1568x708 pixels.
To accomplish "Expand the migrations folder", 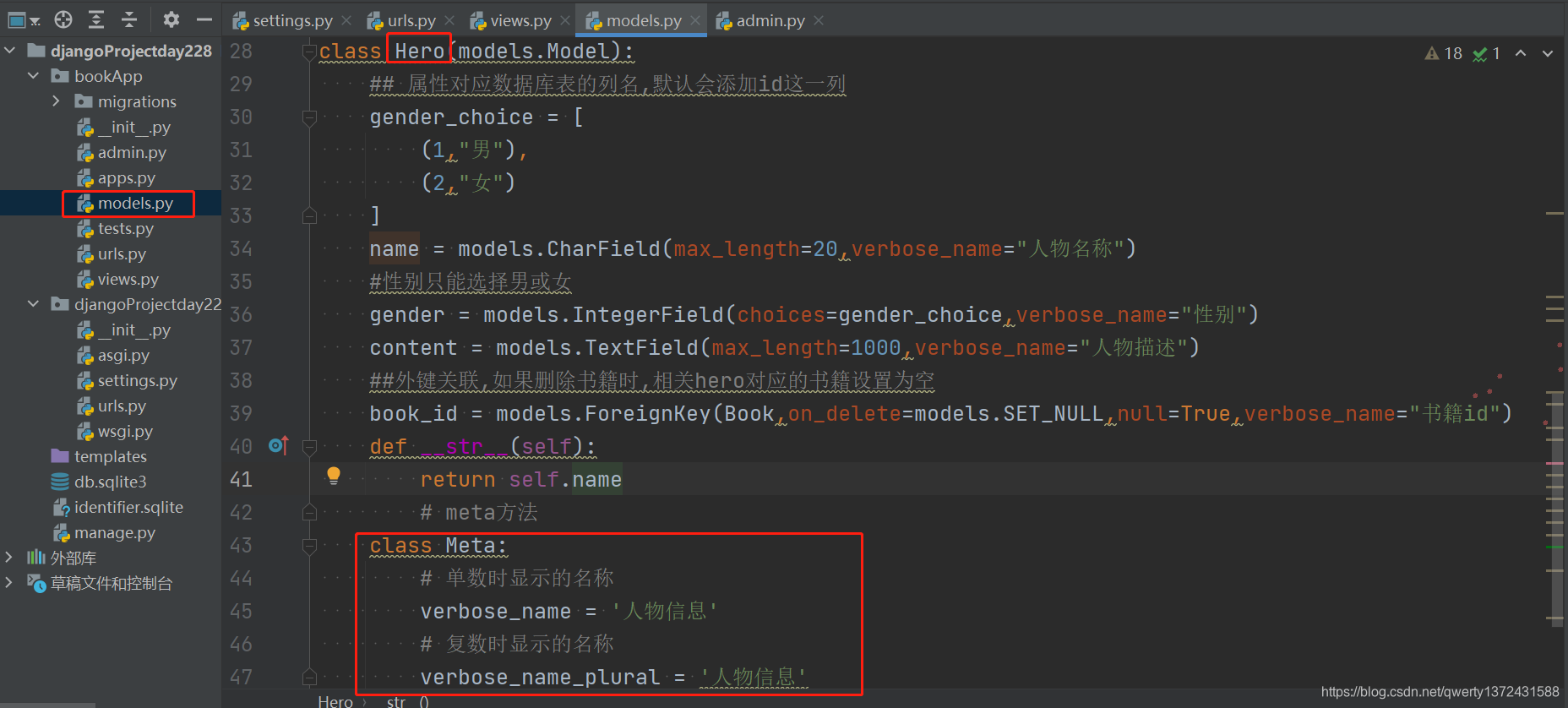I will [x=57, y=101].
